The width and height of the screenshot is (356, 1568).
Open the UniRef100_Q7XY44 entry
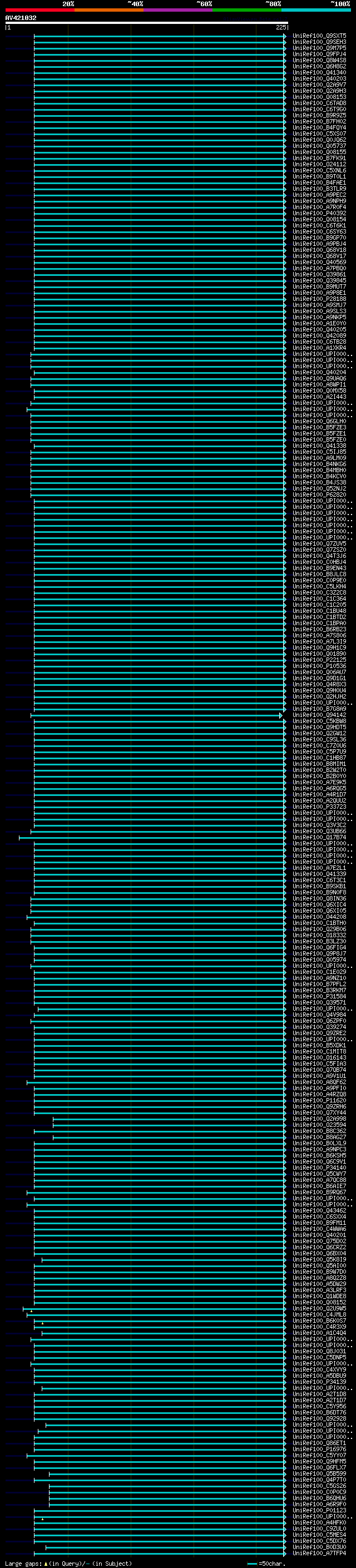pos(319,1112)
